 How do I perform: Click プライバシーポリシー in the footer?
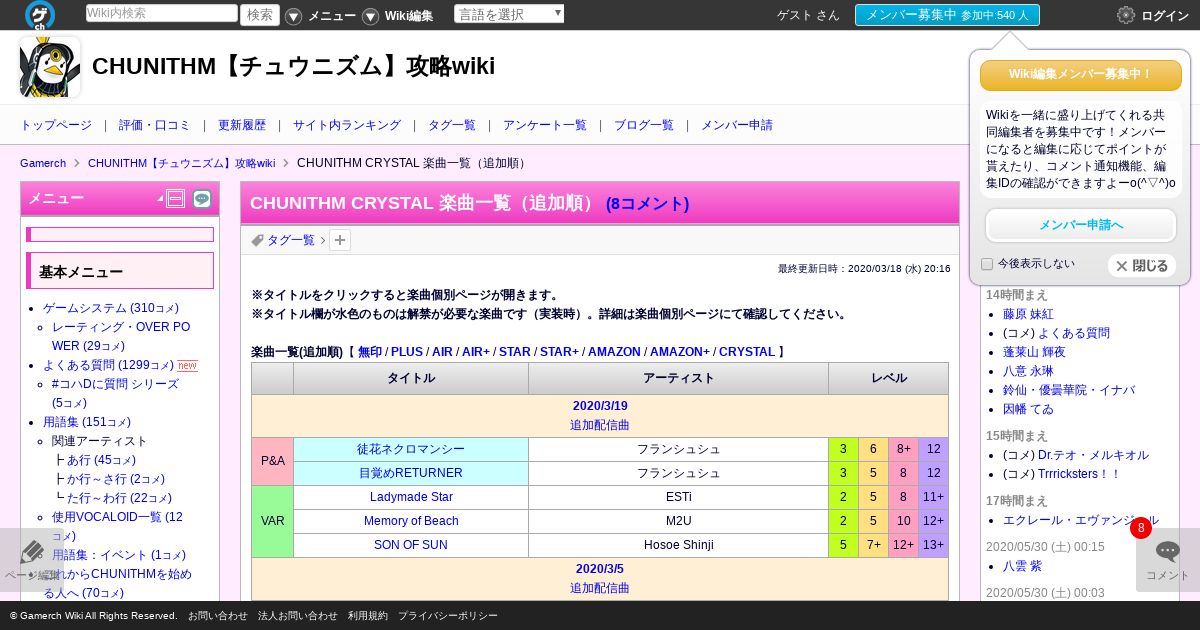448,616
